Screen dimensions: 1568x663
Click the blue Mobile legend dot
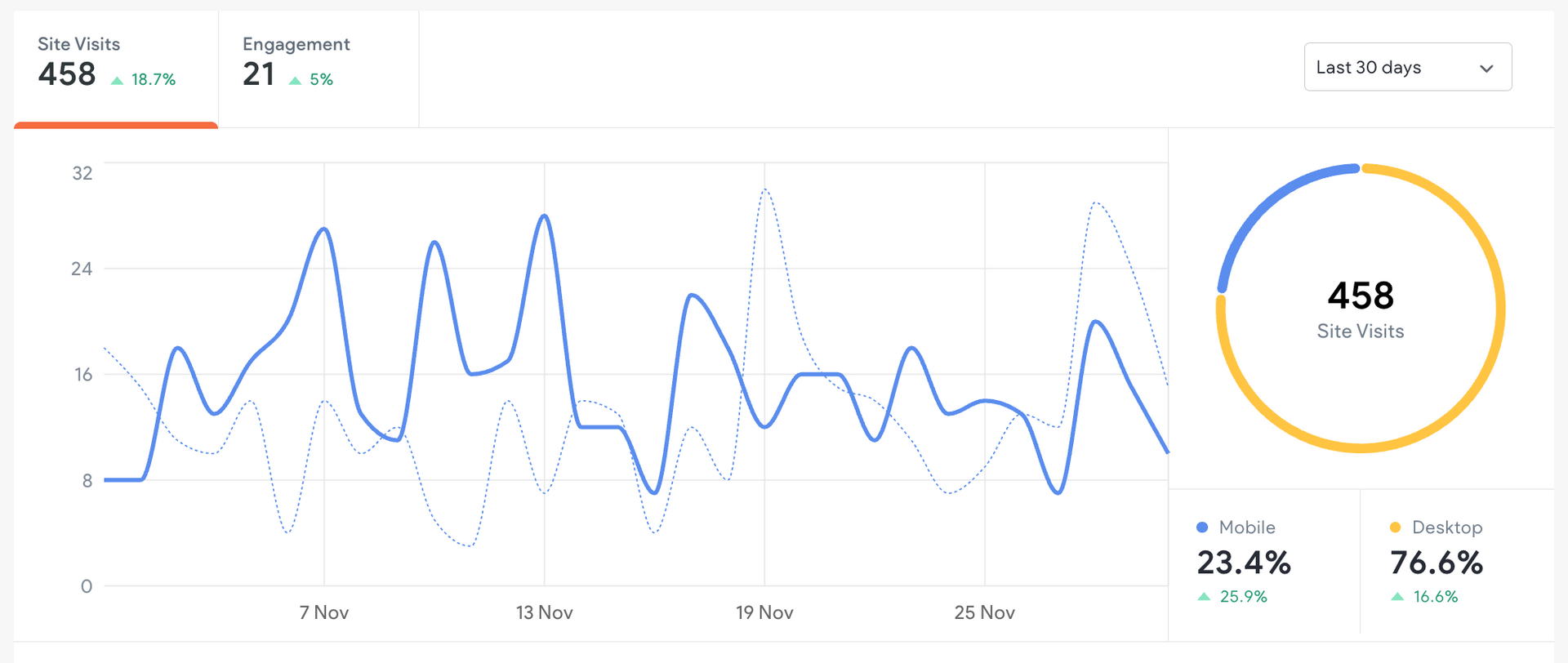click(x=1202, y=527)
